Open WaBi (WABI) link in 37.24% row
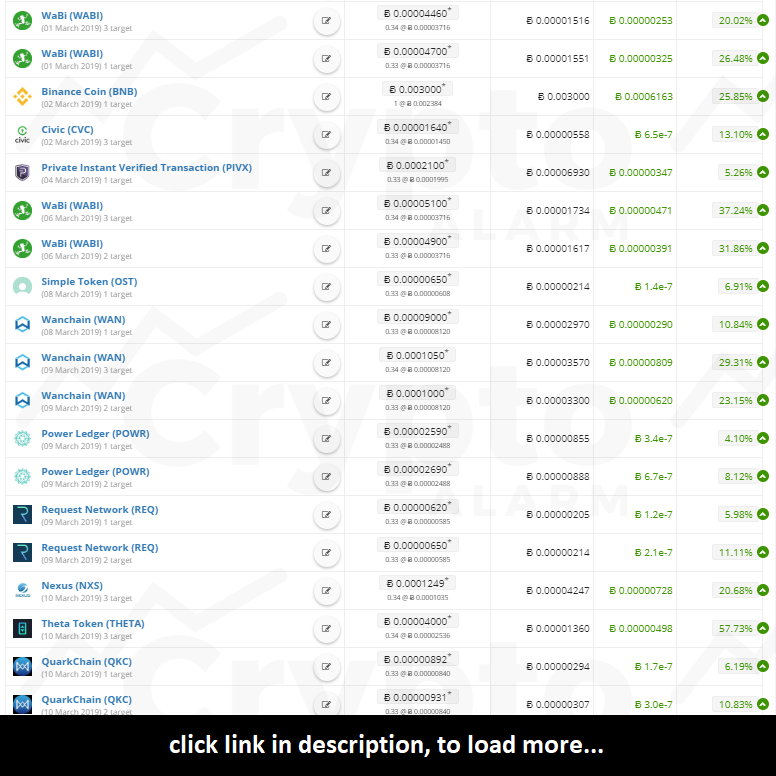The height and width of the screenshot is (776, 776). tap(72, 205)
